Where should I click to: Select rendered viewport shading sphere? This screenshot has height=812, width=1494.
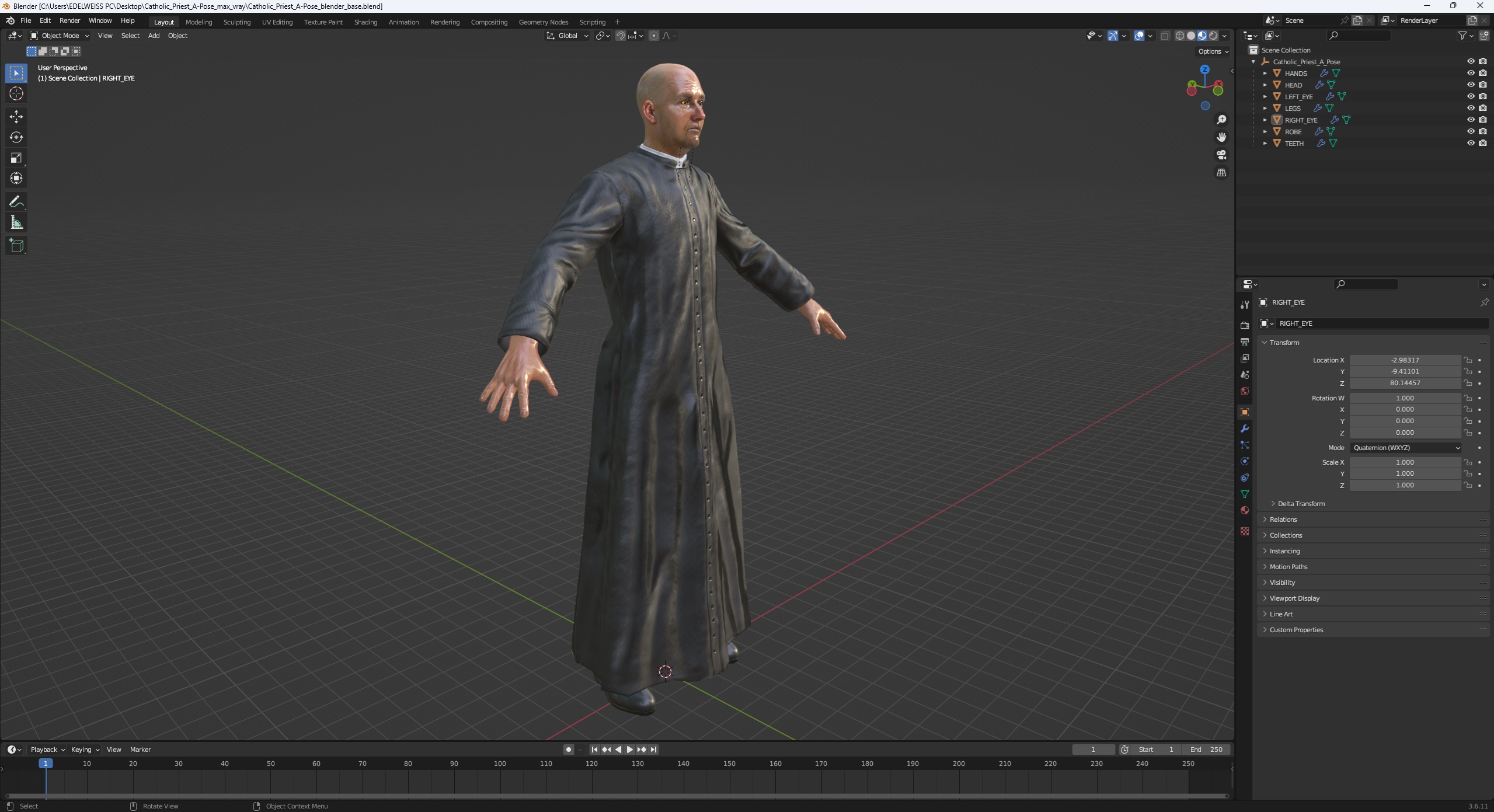1213,36
